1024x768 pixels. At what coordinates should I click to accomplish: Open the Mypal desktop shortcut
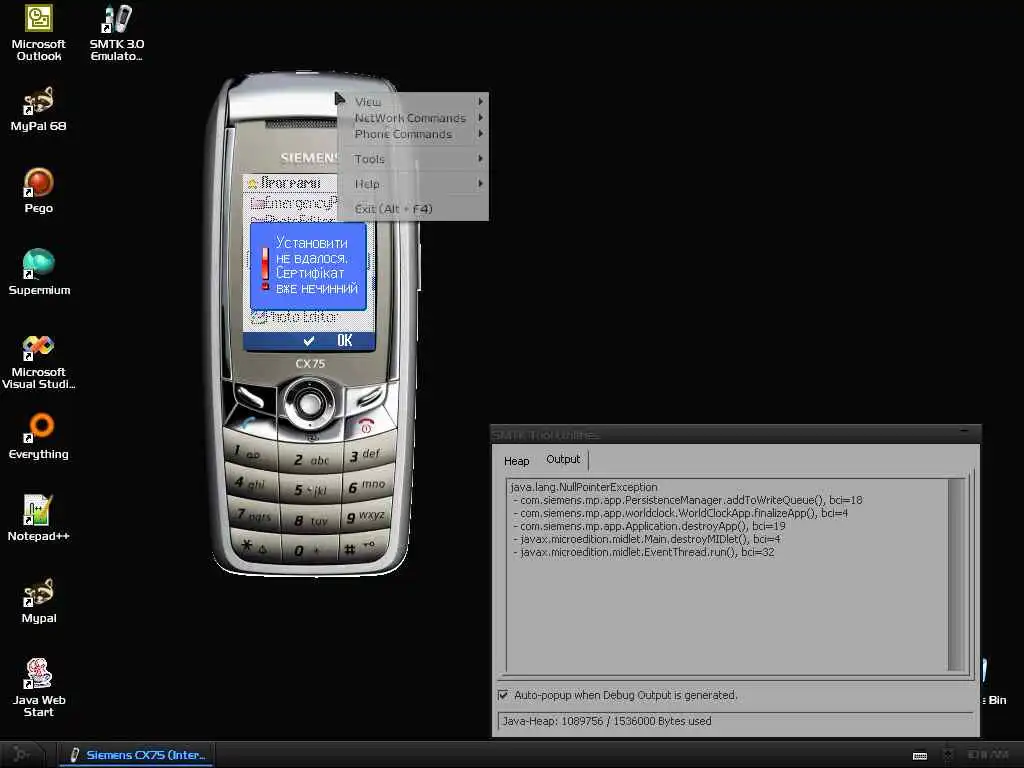point(39,600)
